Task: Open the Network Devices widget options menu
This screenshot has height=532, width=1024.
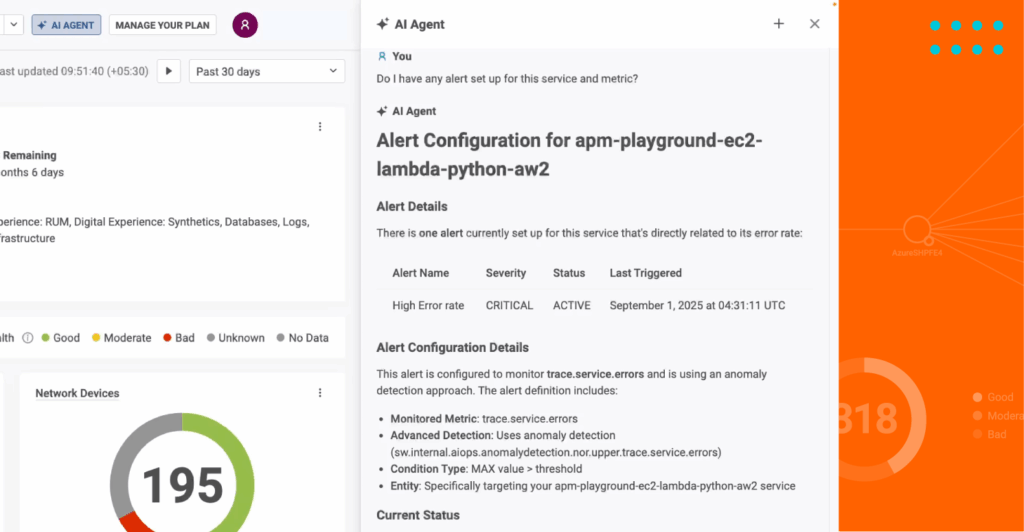Action: click(320, 393)
